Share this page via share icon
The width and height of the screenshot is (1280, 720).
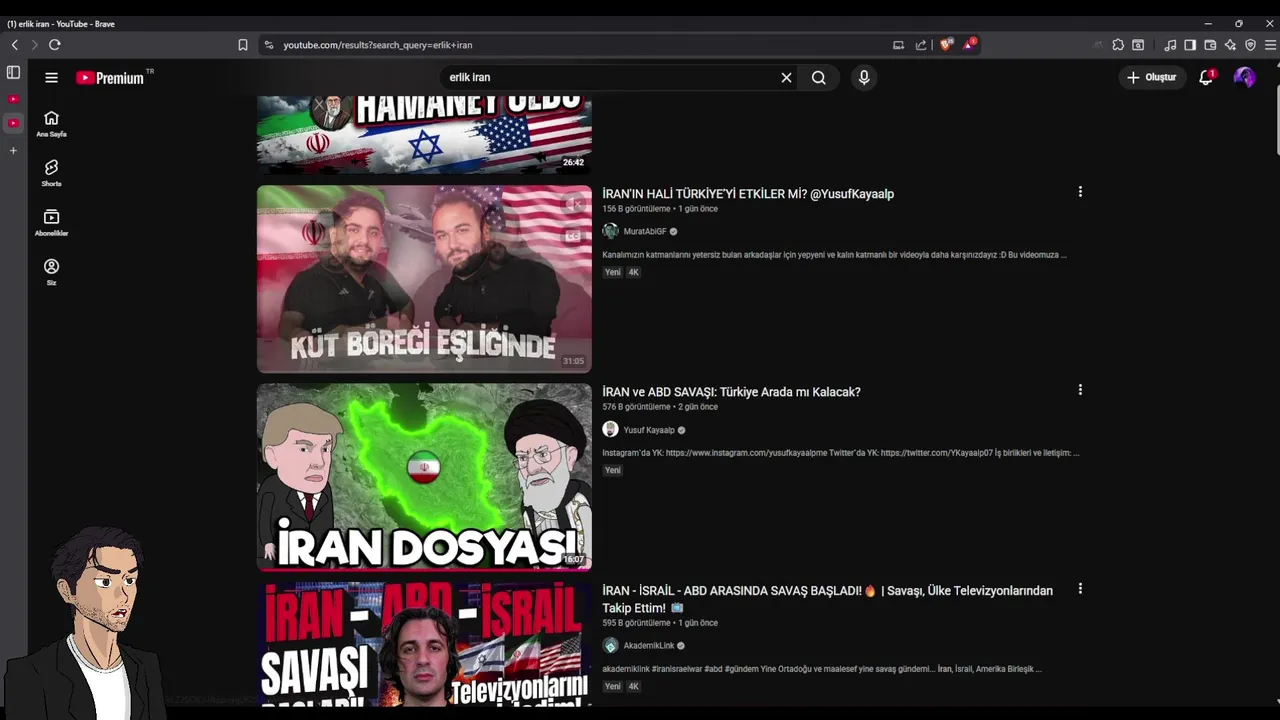(921, 45)
